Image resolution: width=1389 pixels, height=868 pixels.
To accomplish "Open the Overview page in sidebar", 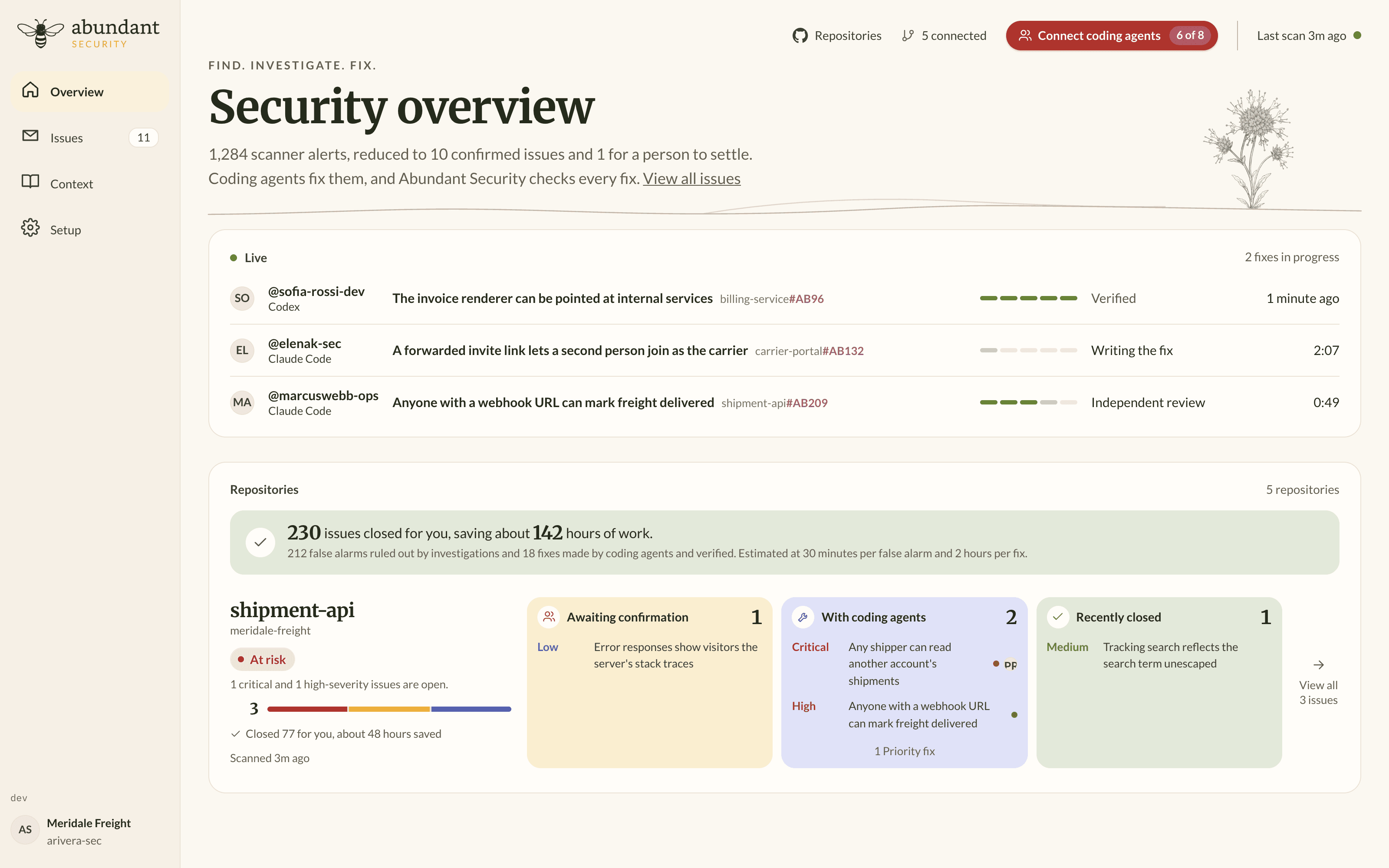I will (x=90, y=92).
